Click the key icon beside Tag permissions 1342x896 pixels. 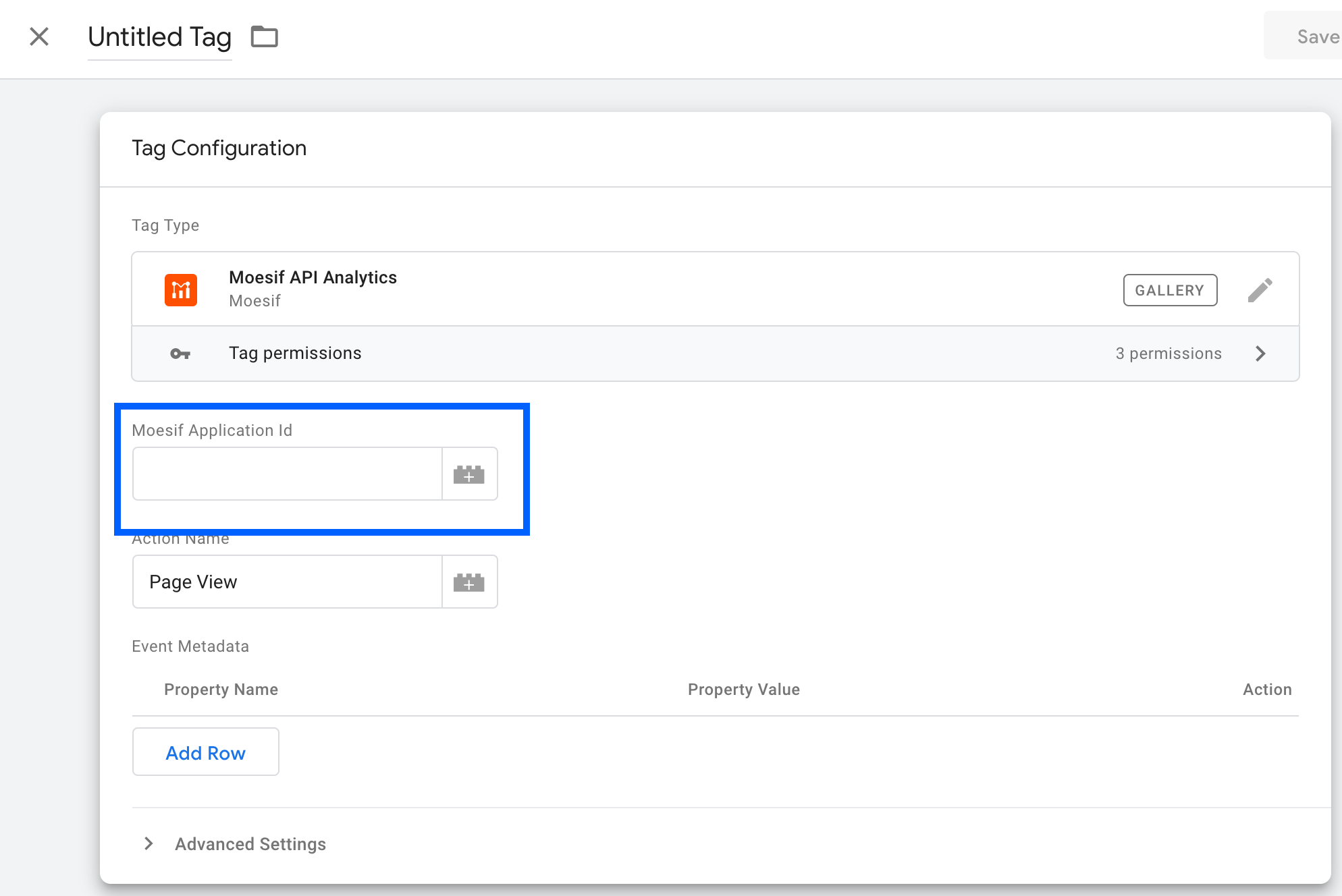(x=180, y=354)
